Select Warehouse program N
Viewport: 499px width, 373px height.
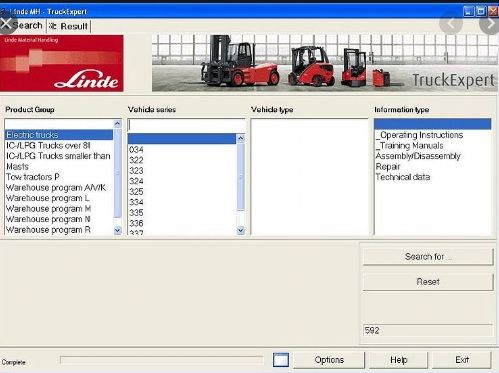59,219
